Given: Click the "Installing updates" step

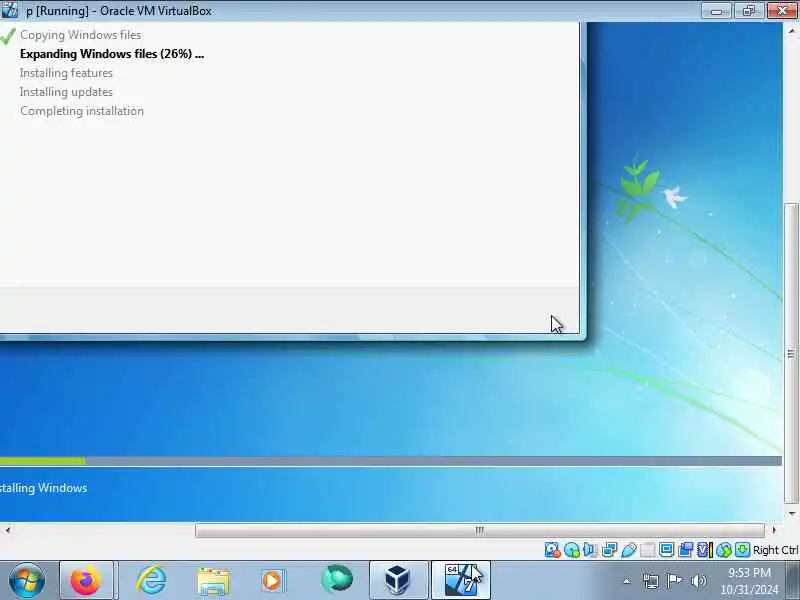Looking at the screenshot, I should click(x=66, y=92).
